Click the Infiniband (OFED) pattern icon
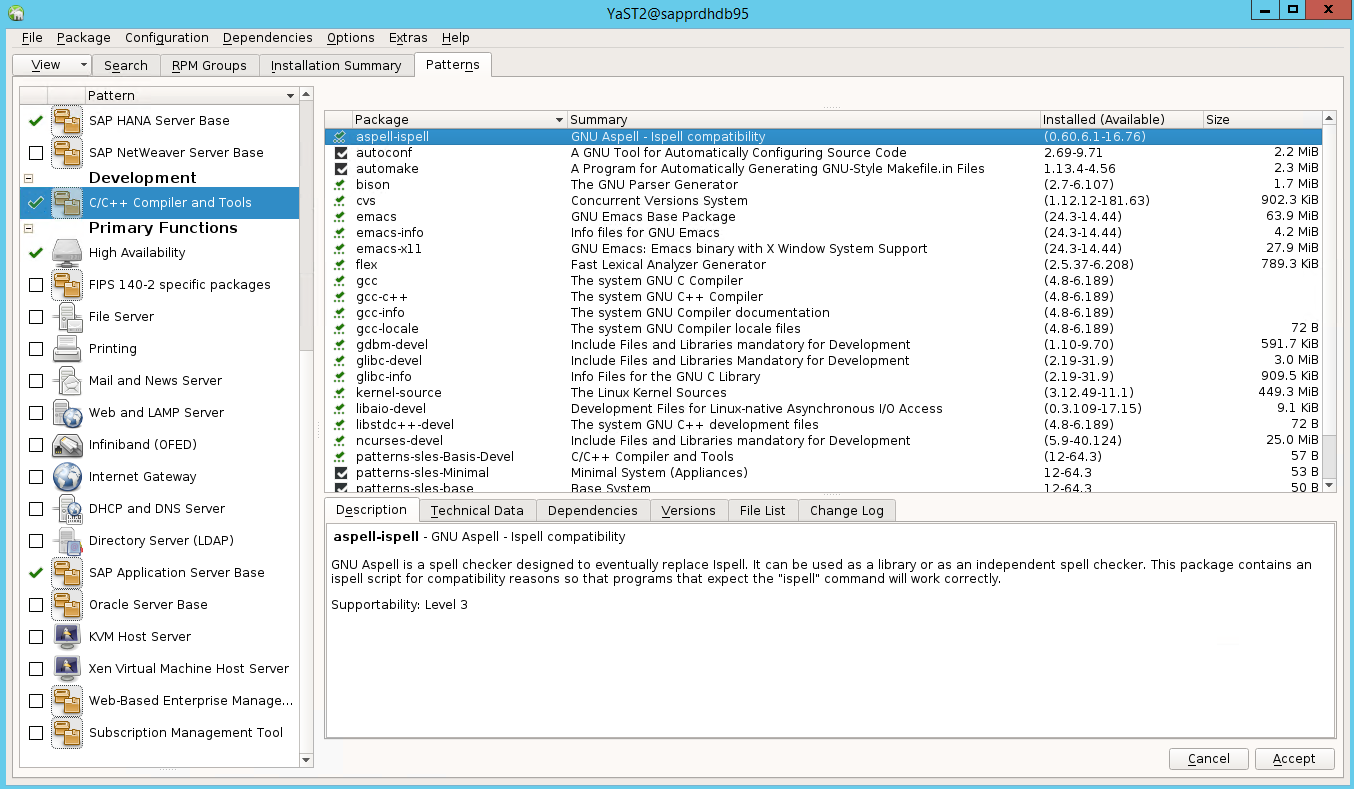 66,444
